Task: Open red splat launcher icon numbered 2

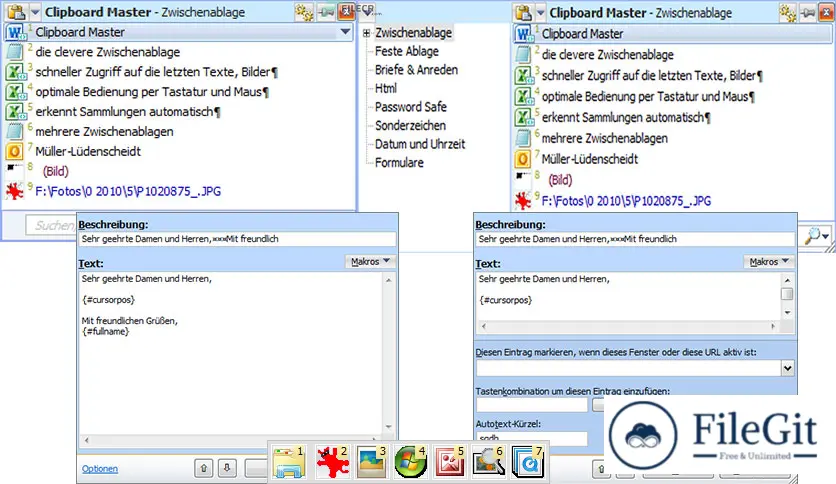Action: [x=332, y=462]
